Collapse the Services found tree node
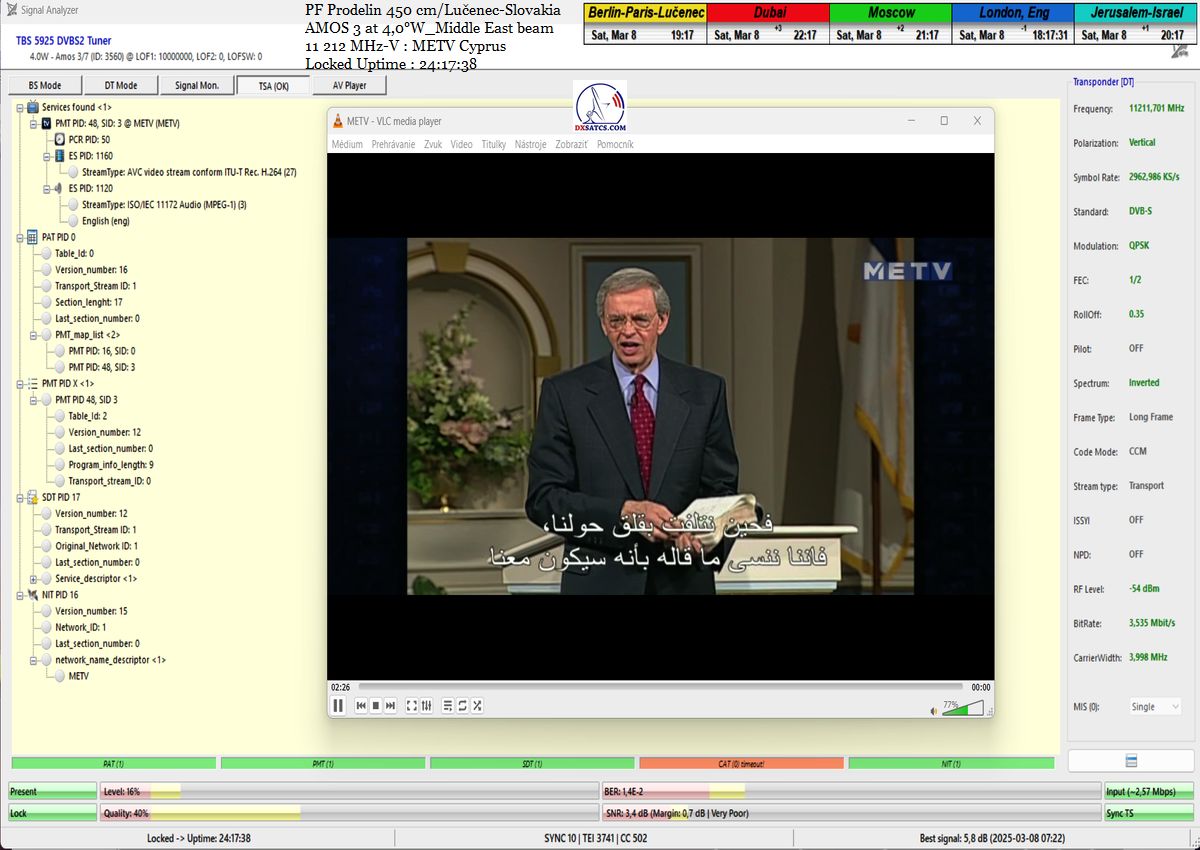The image size is (1200, 850). [x=20, y=107]
